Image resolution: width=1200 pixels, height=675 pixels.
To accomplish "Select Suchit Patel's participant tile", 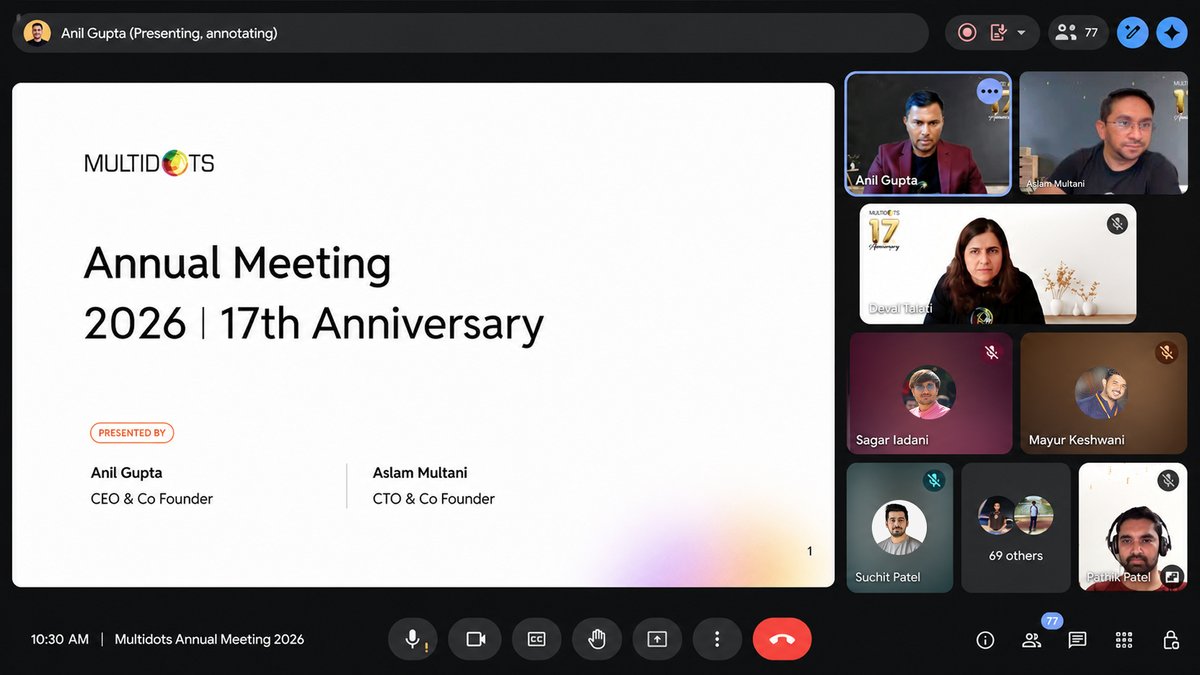I will tap(900, 528).
